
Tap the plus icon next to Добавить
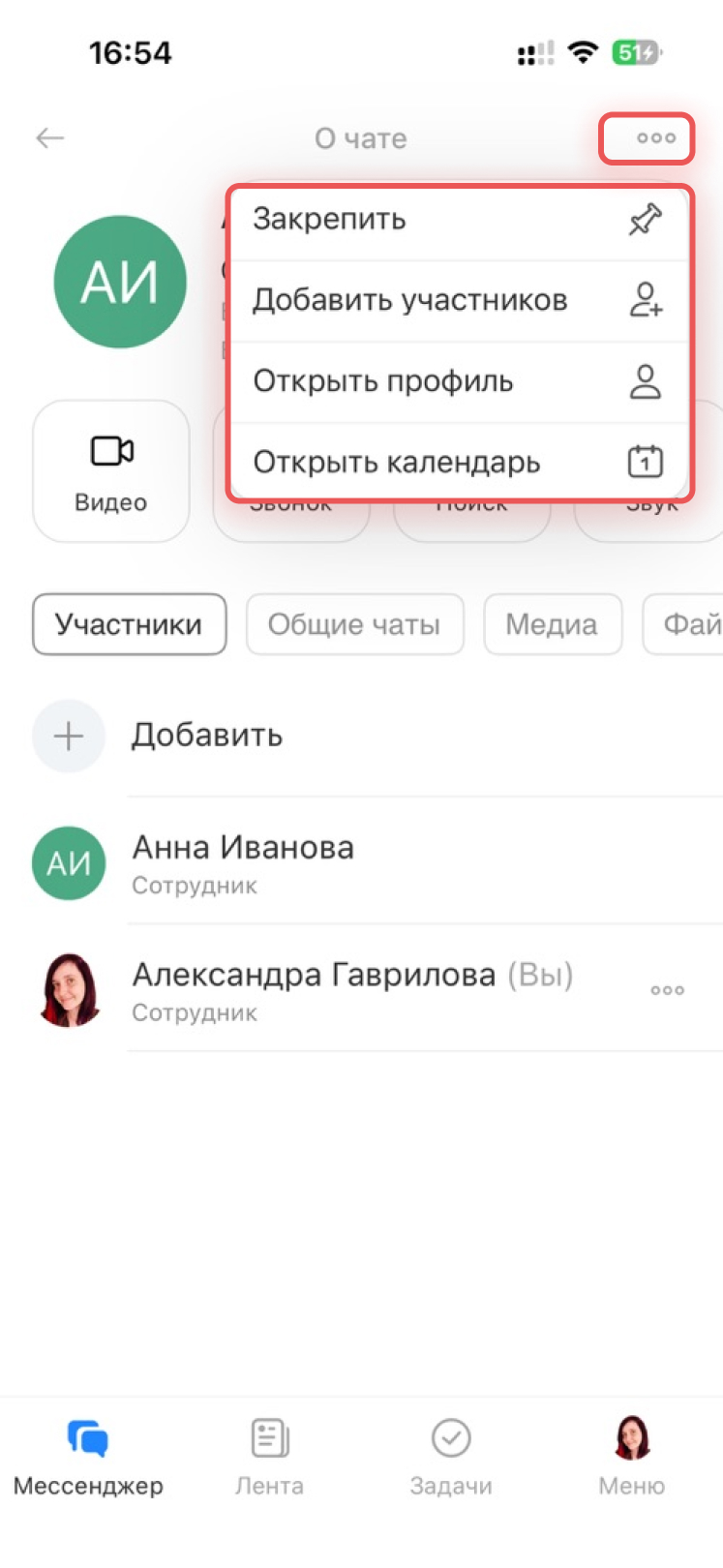tap(69, 737)
